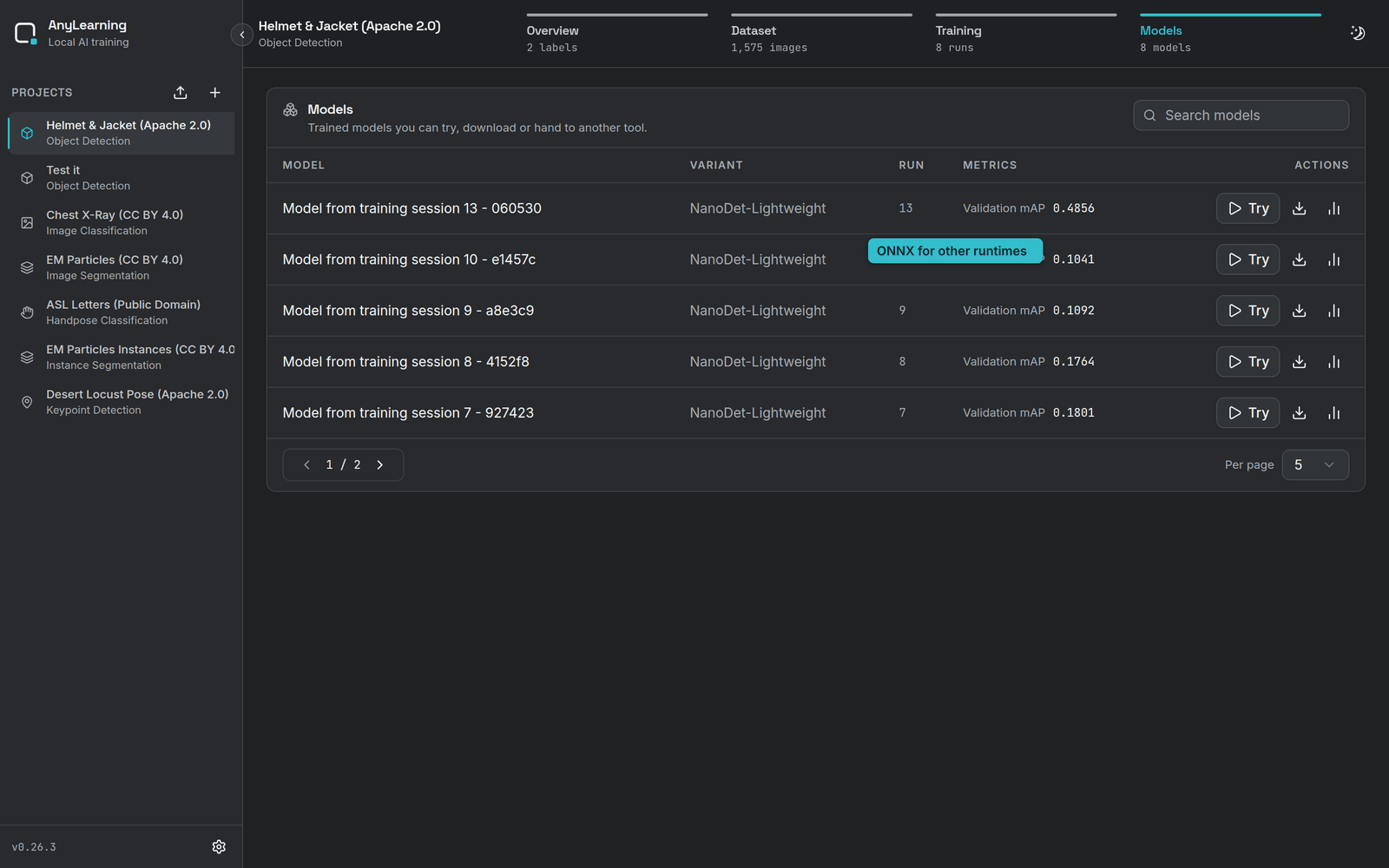Try the session 10 model
The width and height of the screenshot is (1389, 868).
(1247, 260)
